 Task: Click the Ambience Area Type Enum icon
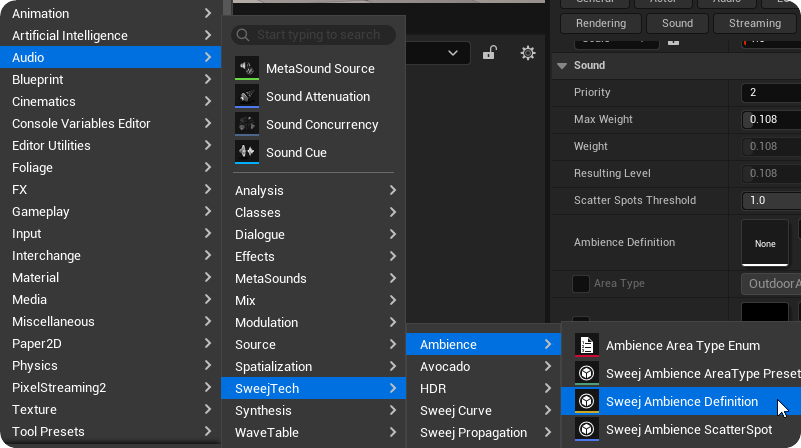coord(586,345)
